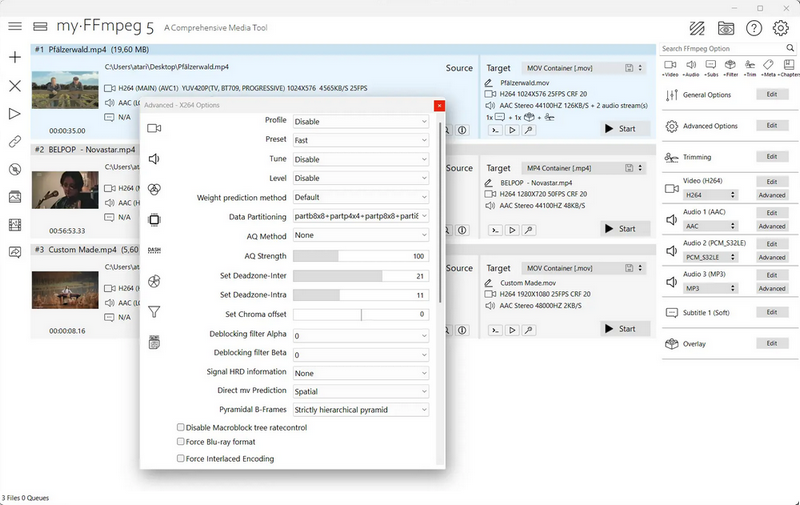Open the AQ Method dropdown

point(361,235)
